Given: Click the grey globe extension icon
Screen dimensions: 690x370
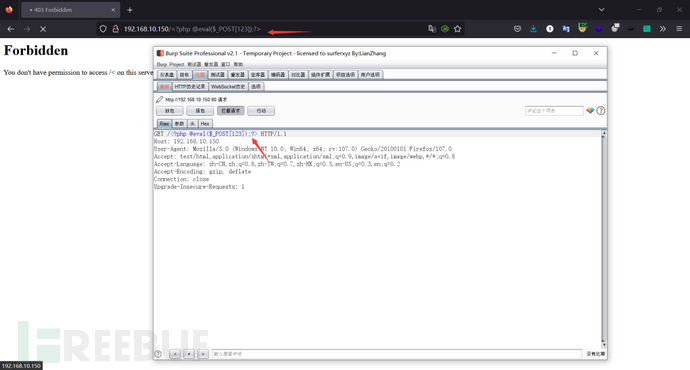Looking at the screenshot, I should pos(615,28).
